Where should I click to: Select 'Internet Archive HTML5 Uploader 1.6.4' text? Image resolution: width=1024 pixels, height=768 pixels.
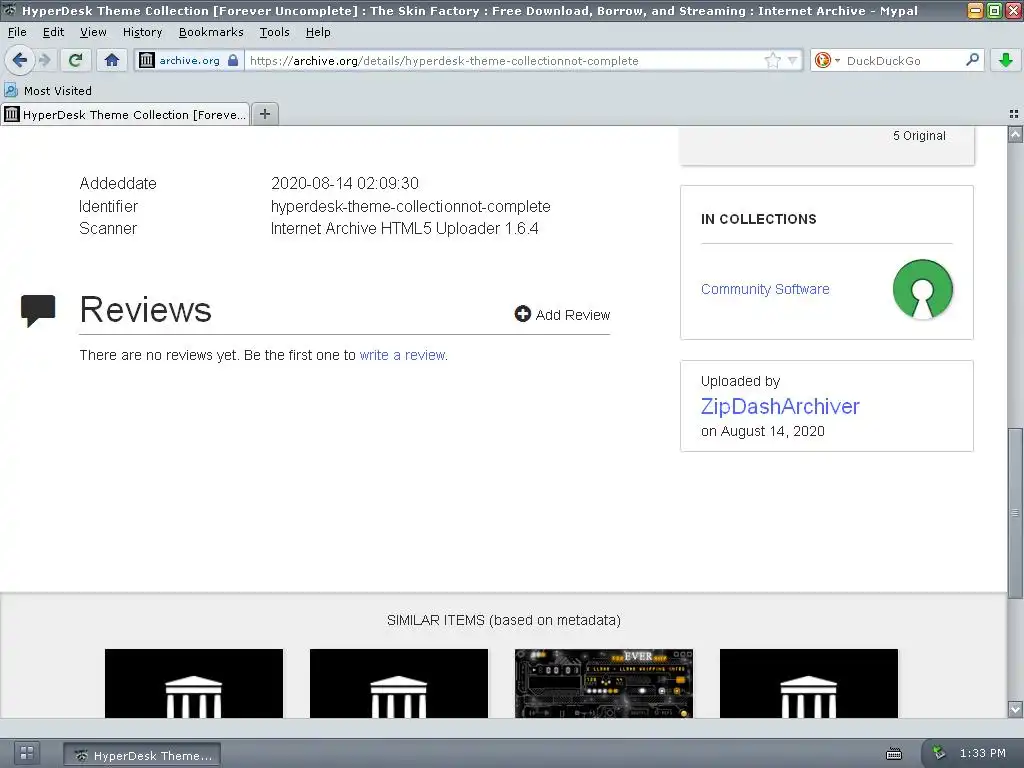[404, 229]
